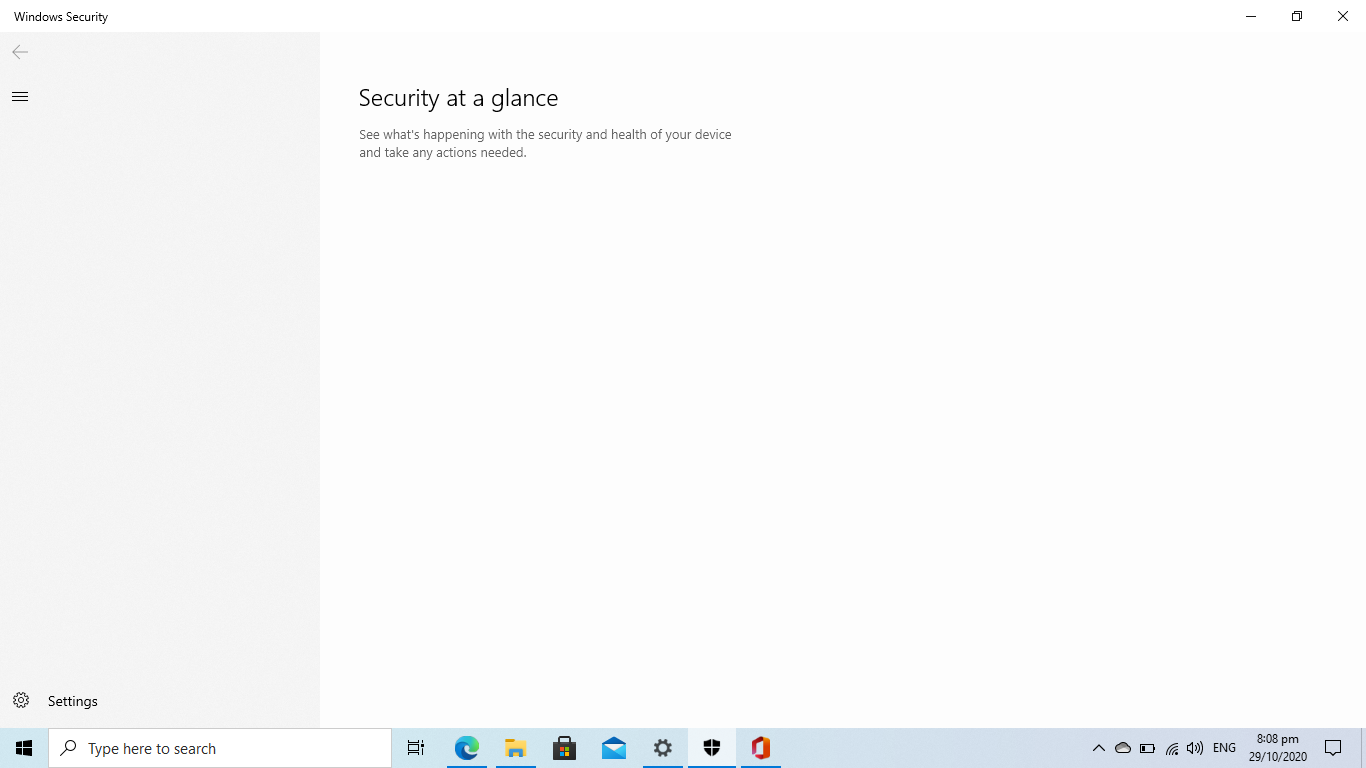Open the Mail app from the taskbar
Viewport: 1366px width, 768px height.
coord(613,748)
